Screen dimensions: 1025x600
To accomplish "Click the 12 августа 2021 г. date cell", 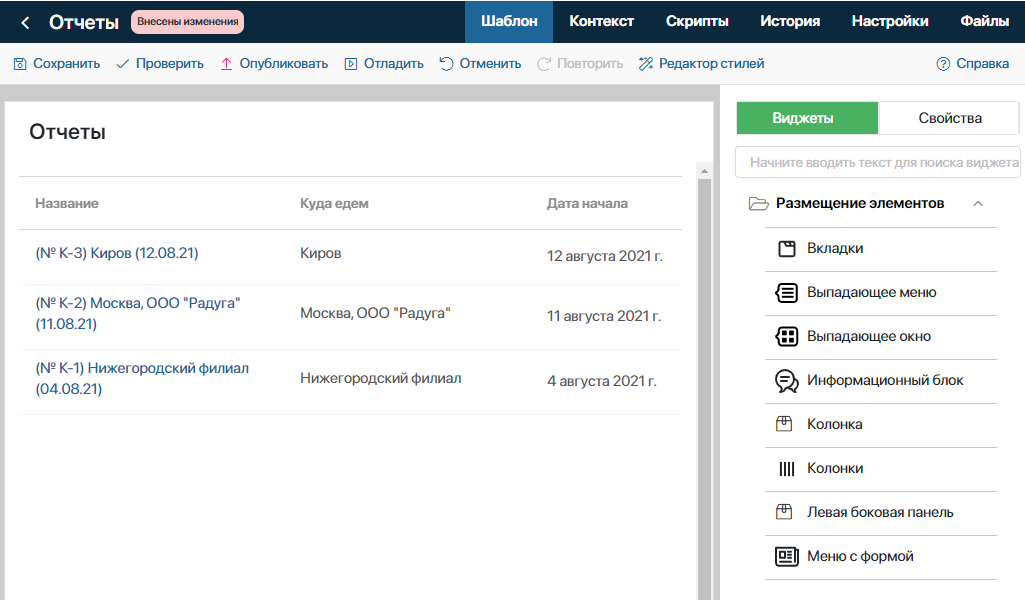I will click(605, 256).
